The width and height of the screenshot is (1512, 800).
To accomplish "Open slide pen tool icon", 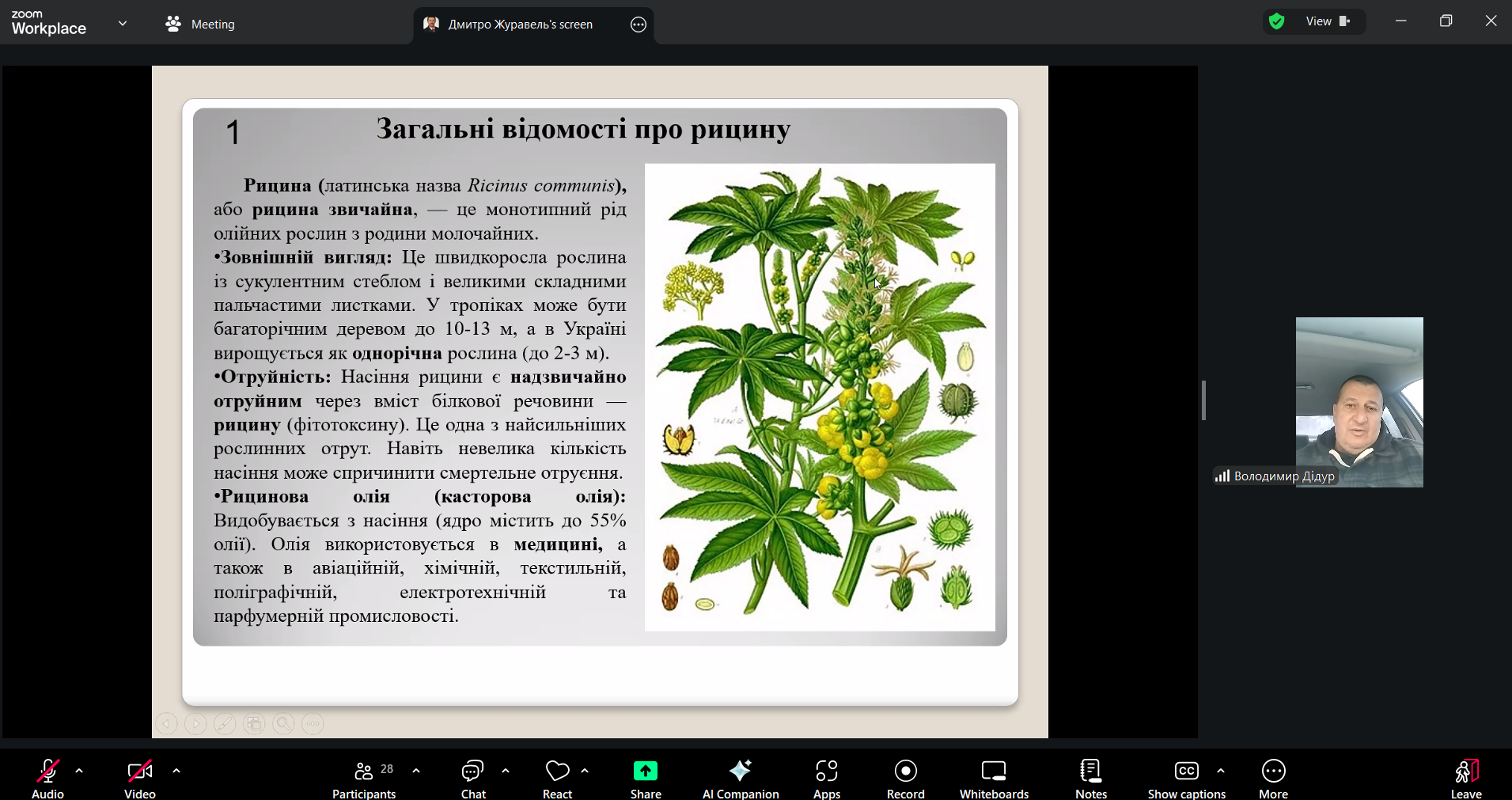I will 225,723.
